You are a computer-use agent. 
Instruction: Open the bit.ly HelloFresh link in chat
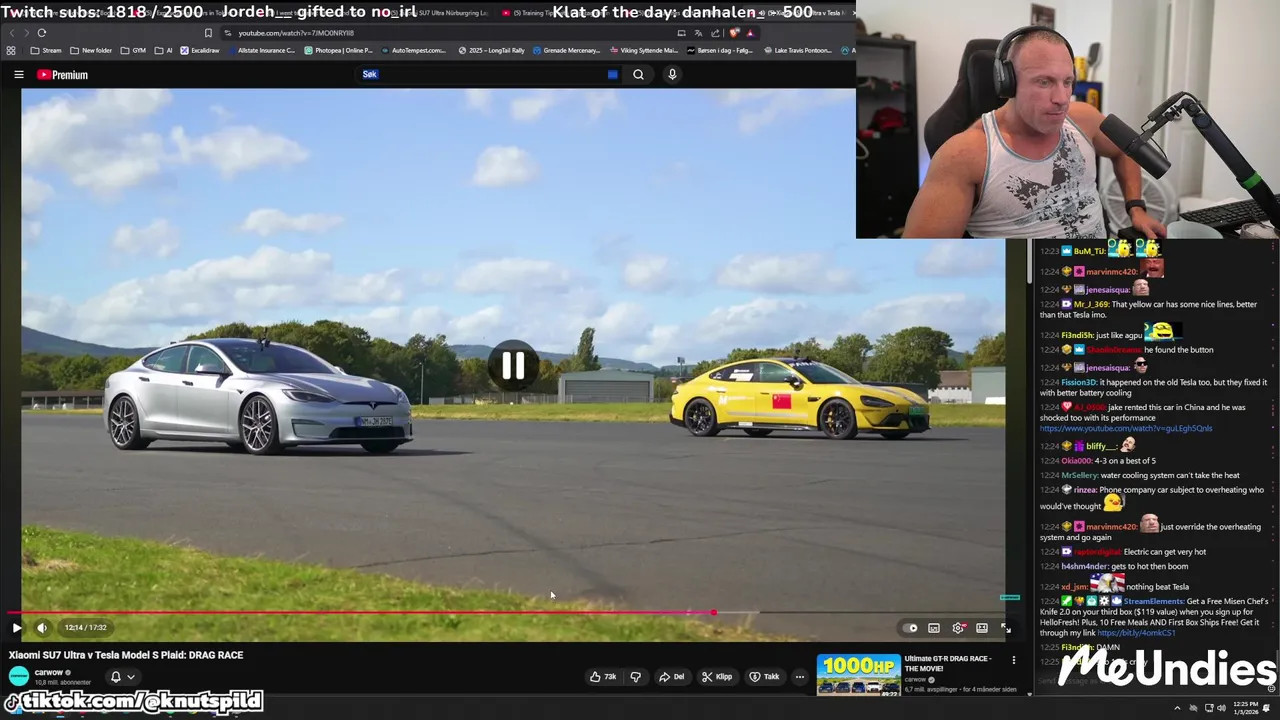[x=1138, y=633]
